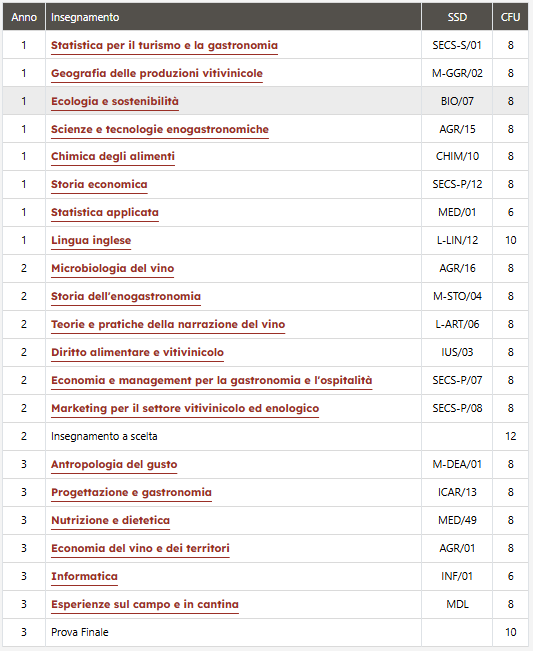533x651 pixels.
Task: Open Marketing per il settore vitivinicolo
Action: 185,409
